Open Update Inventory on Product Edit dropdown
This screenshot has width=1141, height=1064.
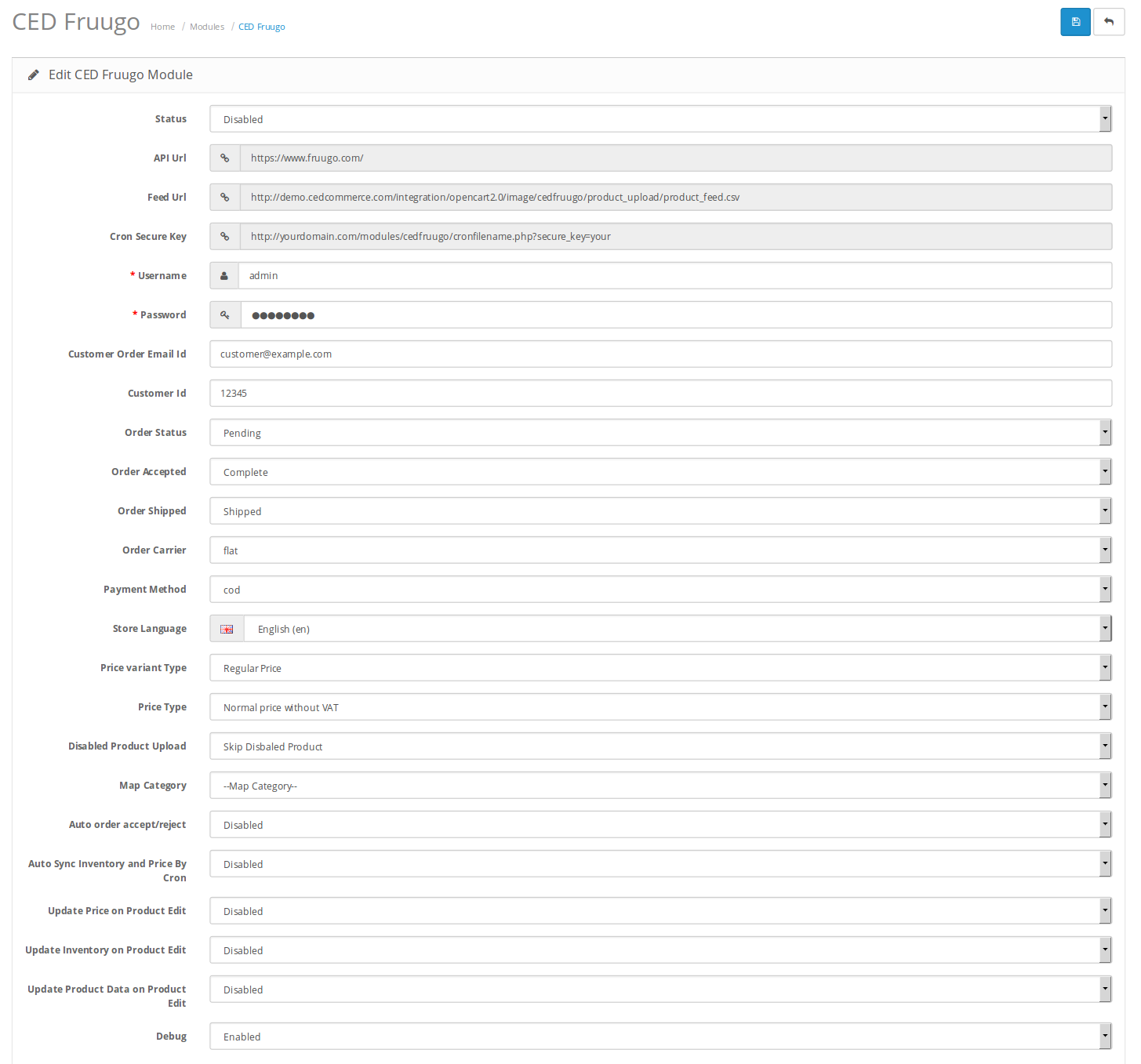tap(660, 950)
